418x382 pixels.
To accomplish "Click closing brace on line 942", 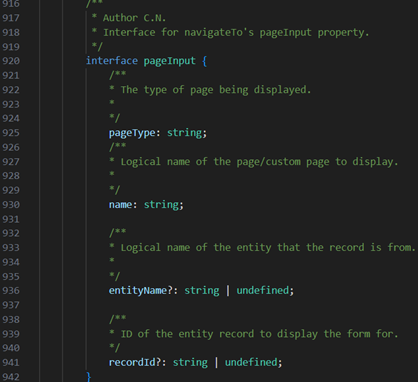I will point(89,377).
